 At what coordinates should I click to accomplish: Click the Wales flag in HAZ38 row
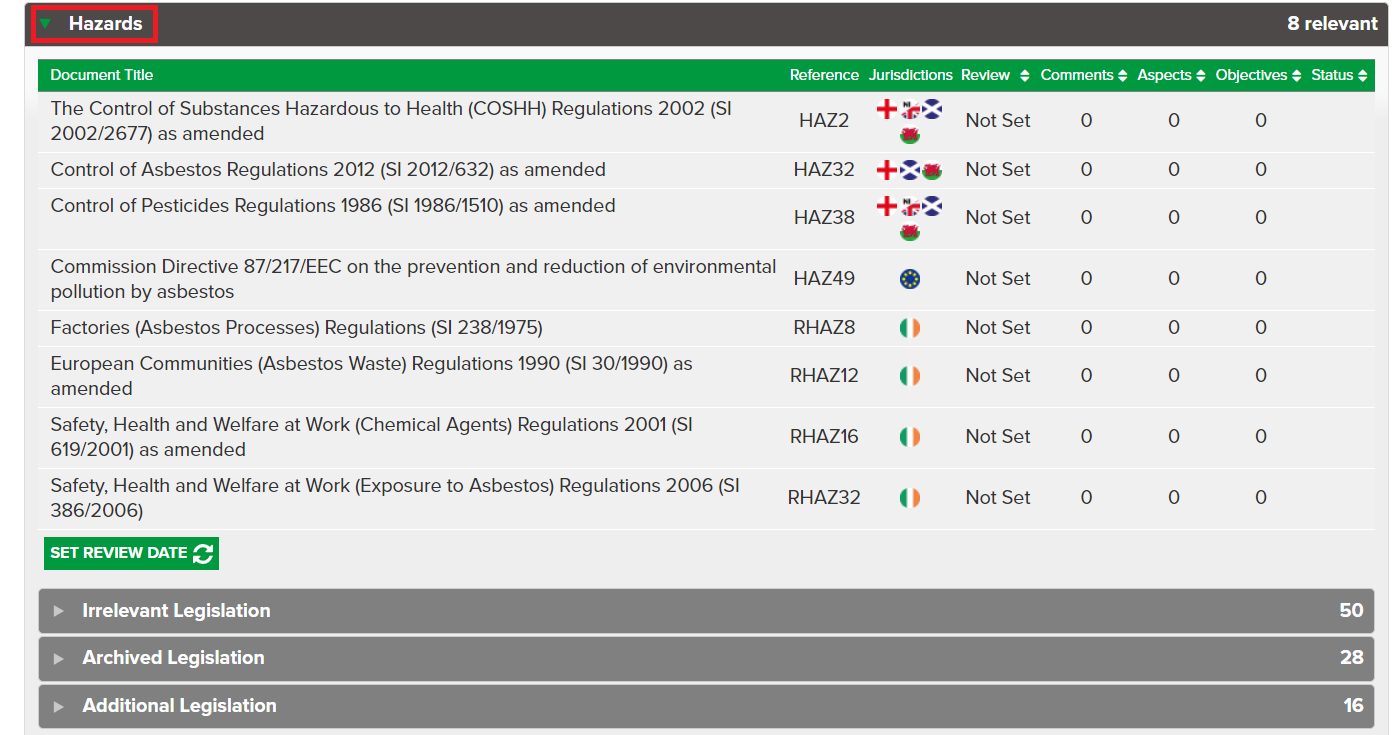pos(910,232)
